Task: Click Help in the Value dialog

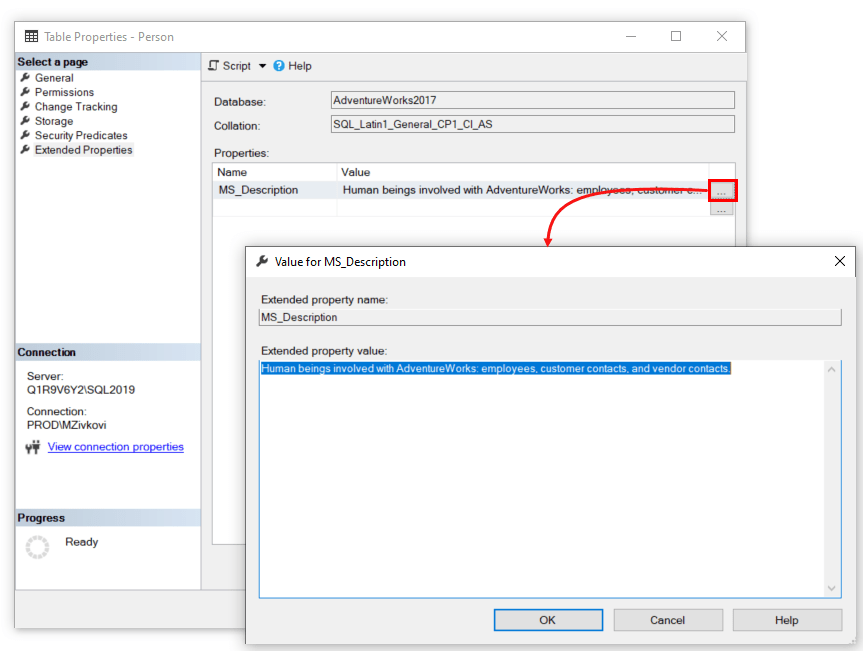Action: (787, 619)
